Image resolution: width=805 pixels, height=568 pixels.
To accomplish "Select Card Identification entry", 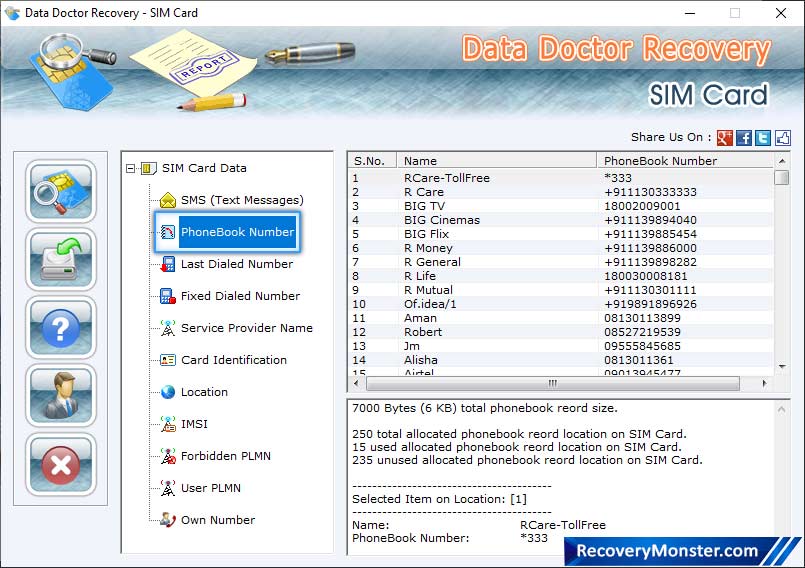I will (x=234, y=360).
